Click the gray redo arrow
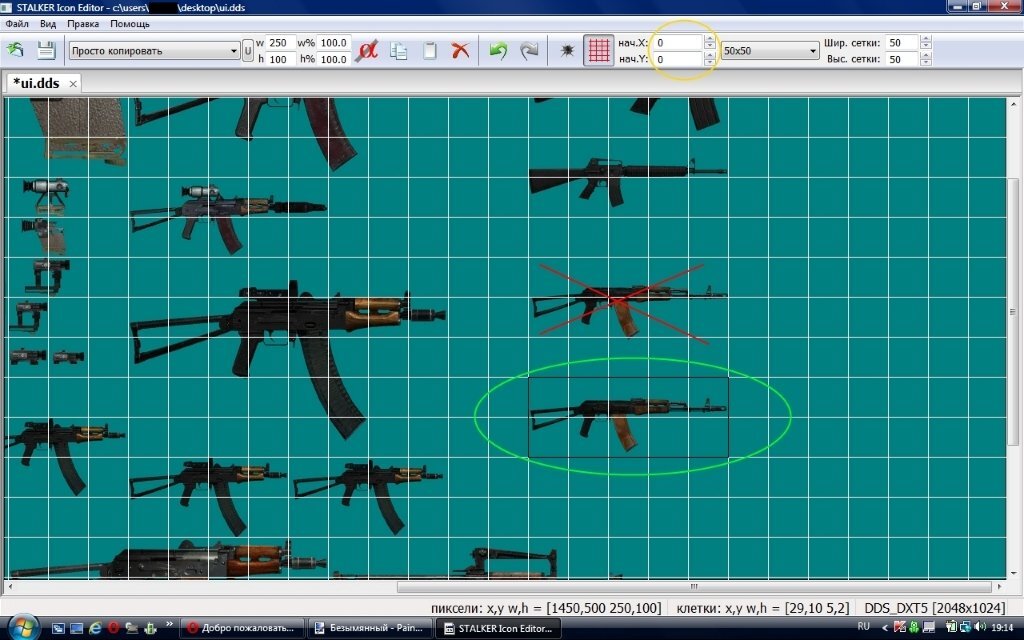Viewport: 1024px width, 640px height. 529,50
